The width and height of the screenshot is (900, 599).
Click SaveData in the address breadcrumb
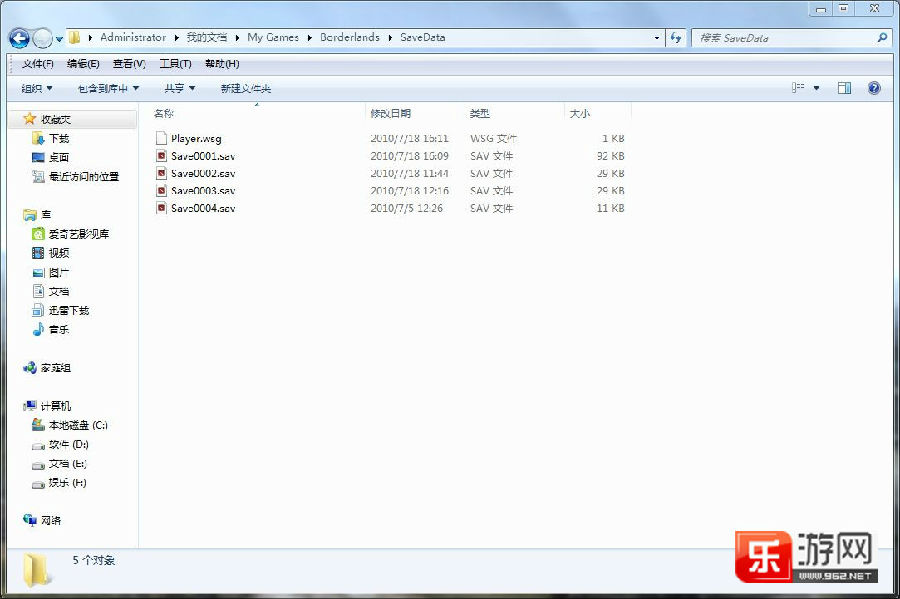click(422, 37)
